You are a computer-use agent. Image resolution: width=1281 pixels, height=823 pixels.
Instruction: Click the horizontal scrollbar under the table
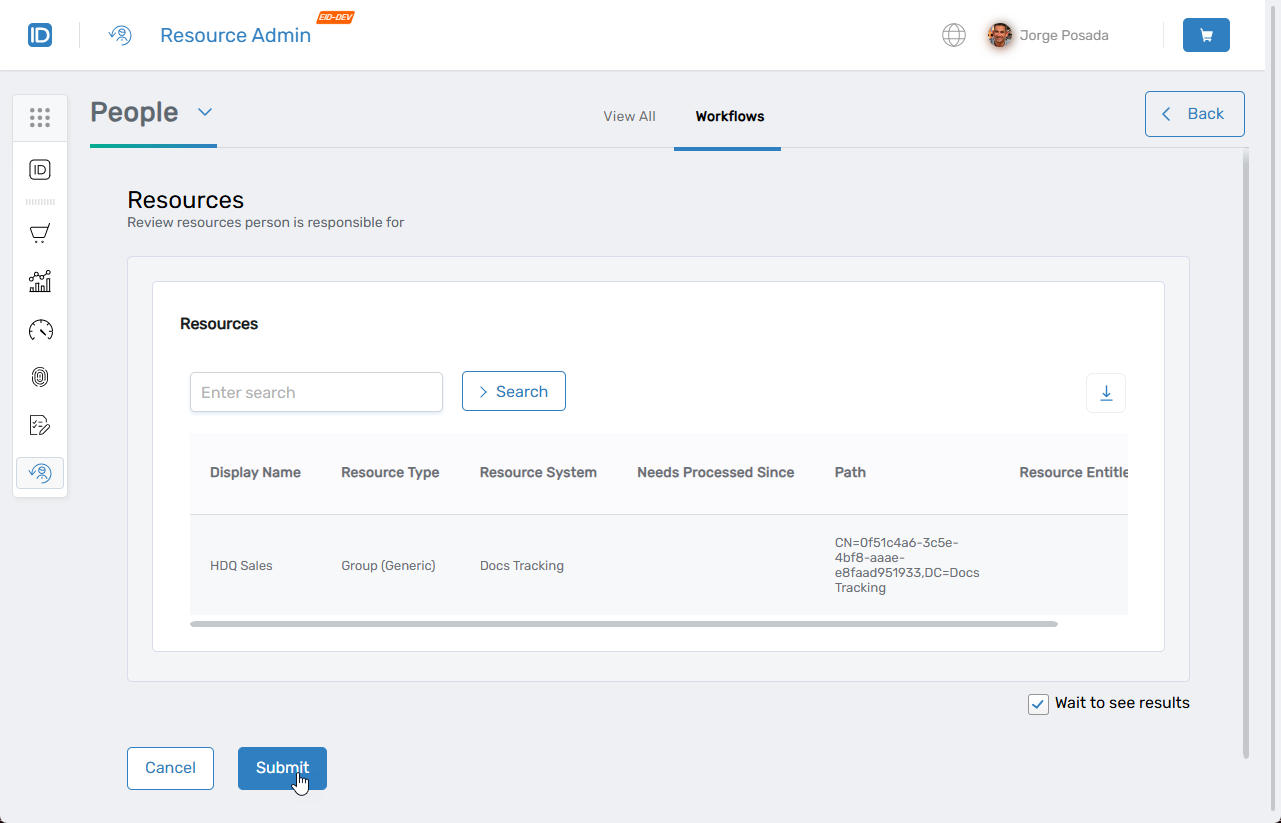click(x=623, y=624)
